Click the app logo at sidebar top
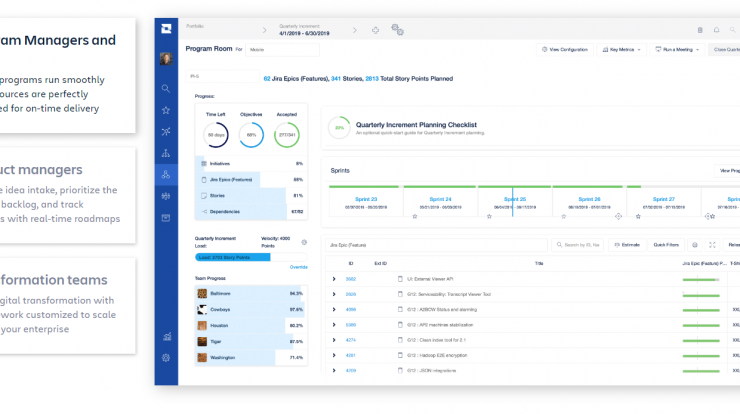Image resolution: width=740 pixels, height=414 pixels. tap(166, 29)
